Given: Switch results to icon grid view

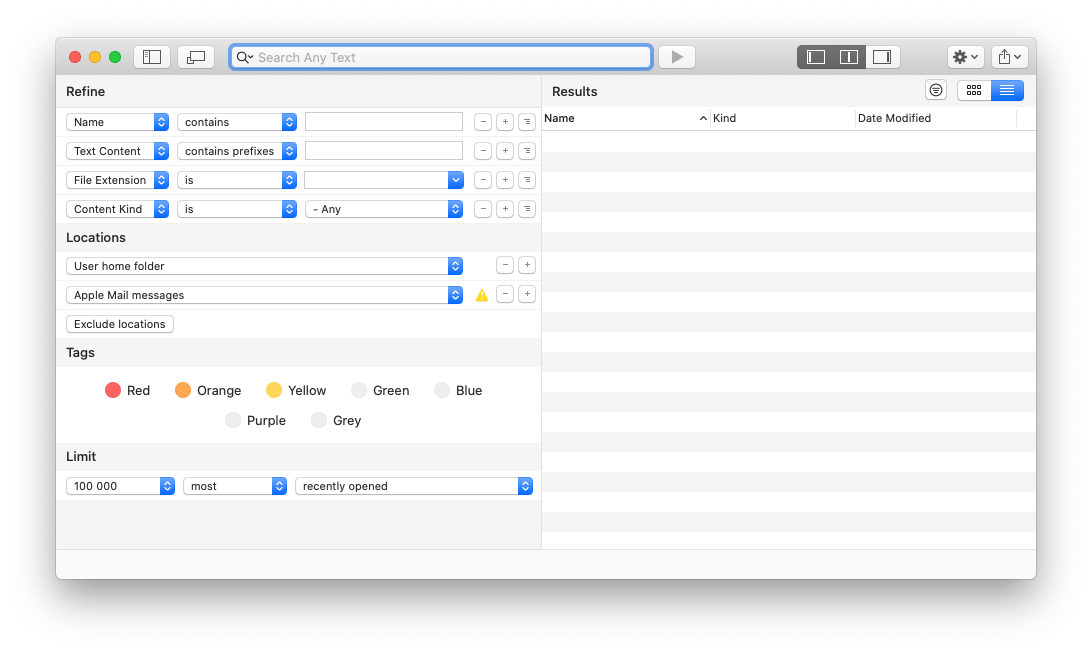Looking at the screenshot, I should click(974, 90).
